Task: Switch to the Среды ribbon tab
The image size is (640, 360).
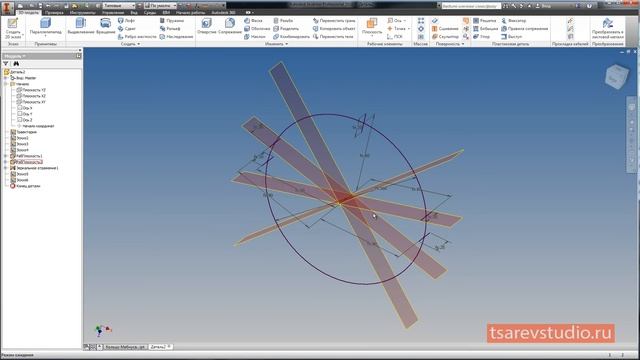Action: point(150,13)
